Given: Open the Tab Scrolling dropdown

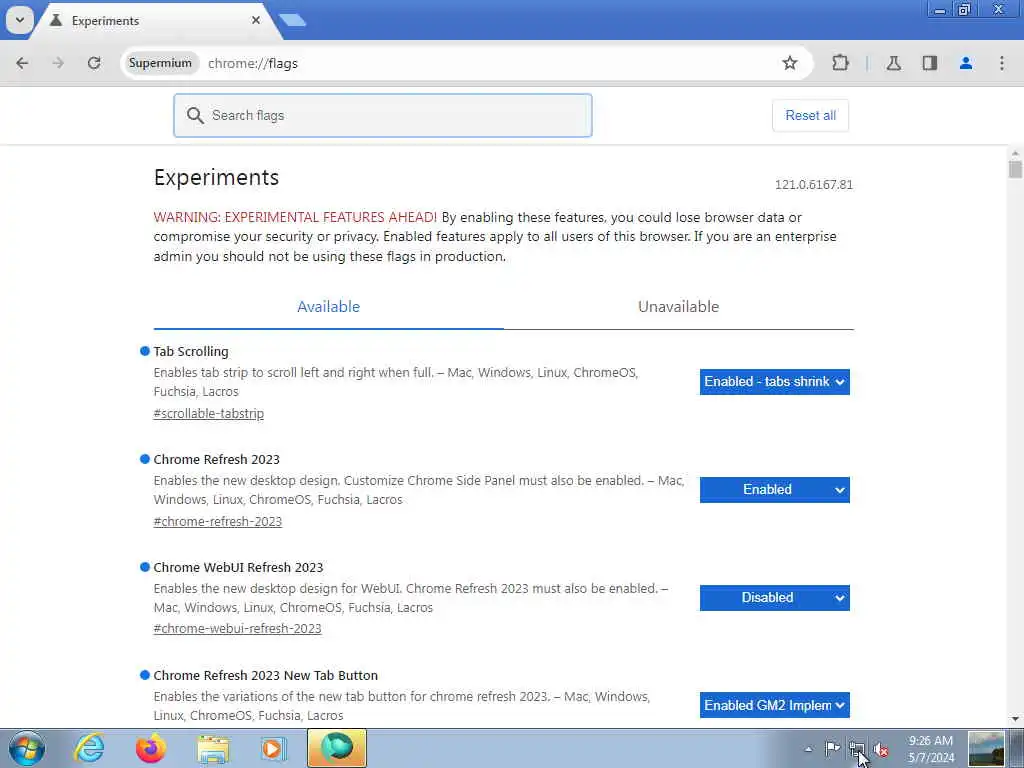Looking at the screenshot, I should click(x=775, y=382).
